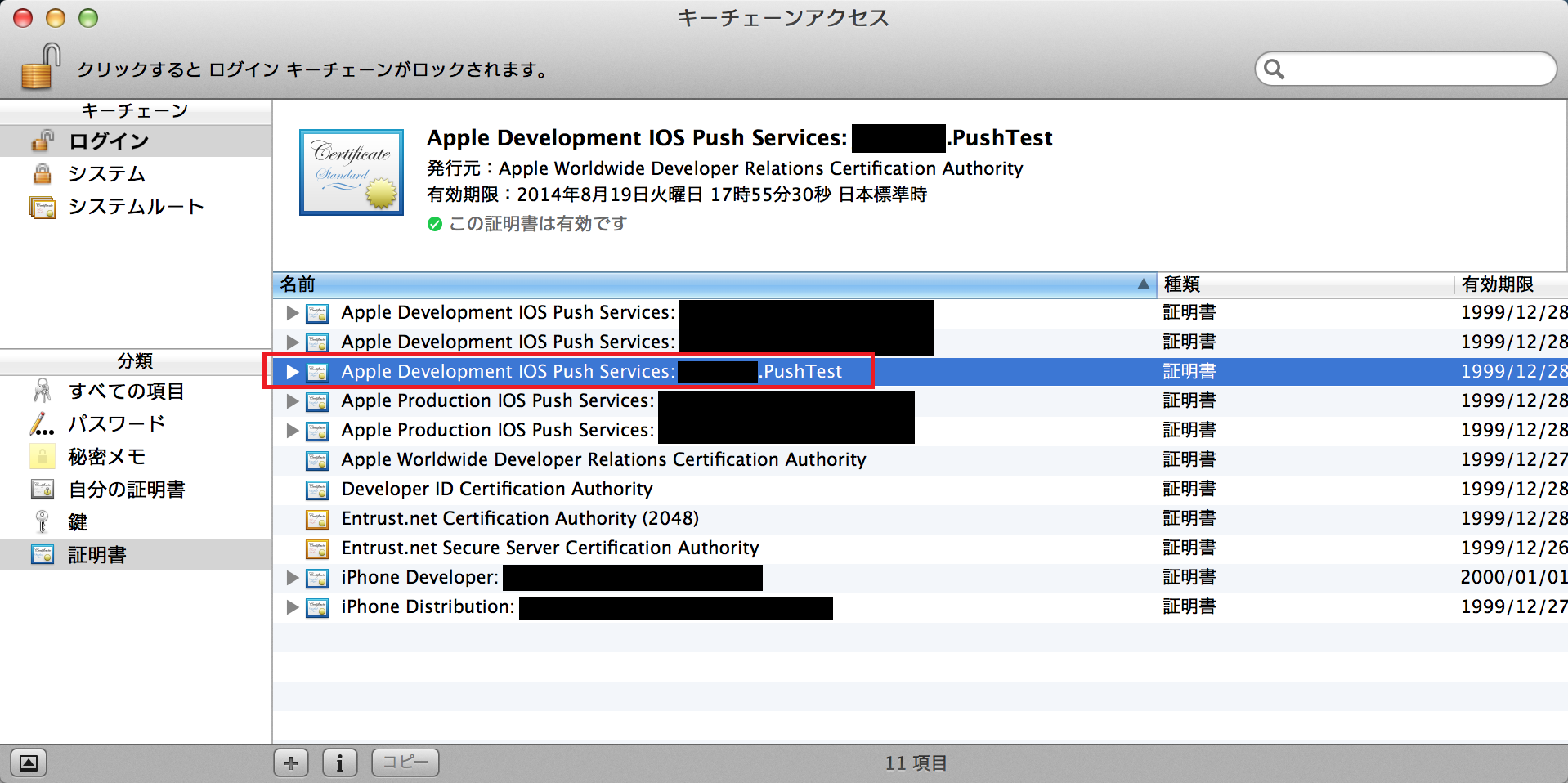The height and width of the screenshot is (783, 1568).
Task: Expand the iPhone Distribution certificate row
Action: coord(292,607)
